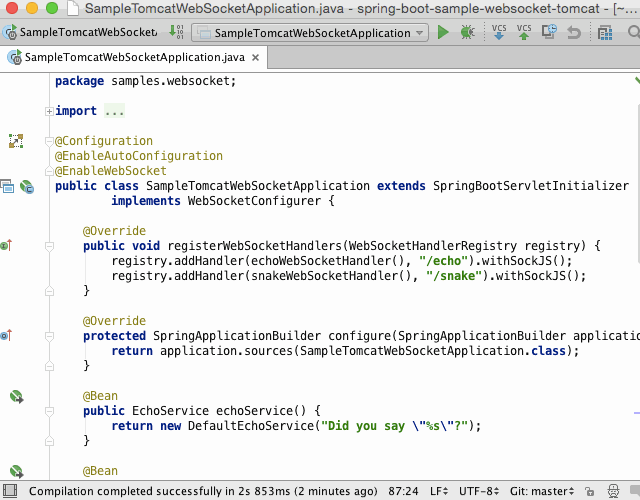Open inspection profile hector icon
The image size is (640, 500).
613,491
